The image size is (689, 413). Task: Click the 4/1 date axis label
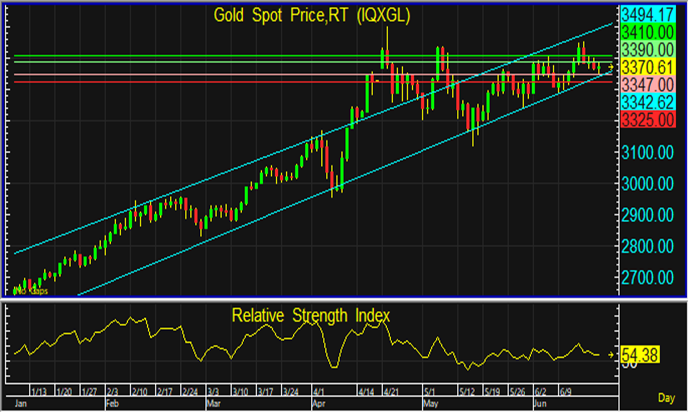[x=319, y=392]
